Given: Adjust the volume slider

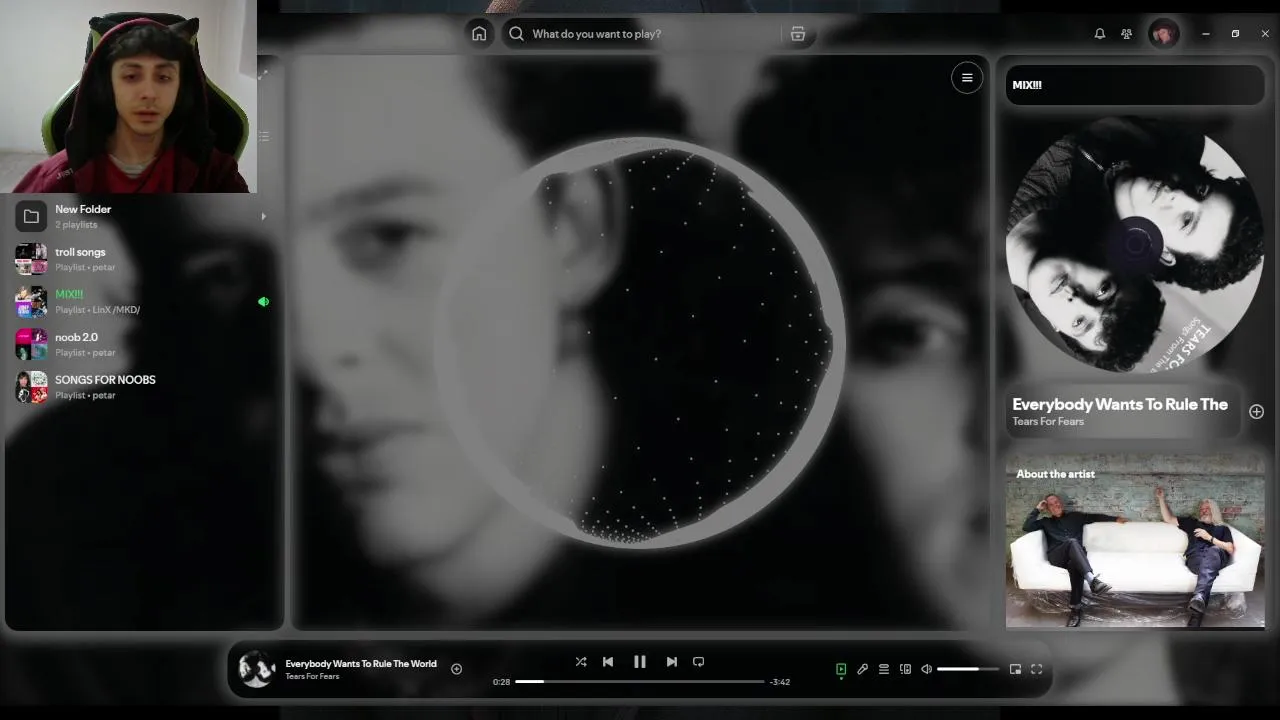Looking at the screenshot, I should click(967, 669).
